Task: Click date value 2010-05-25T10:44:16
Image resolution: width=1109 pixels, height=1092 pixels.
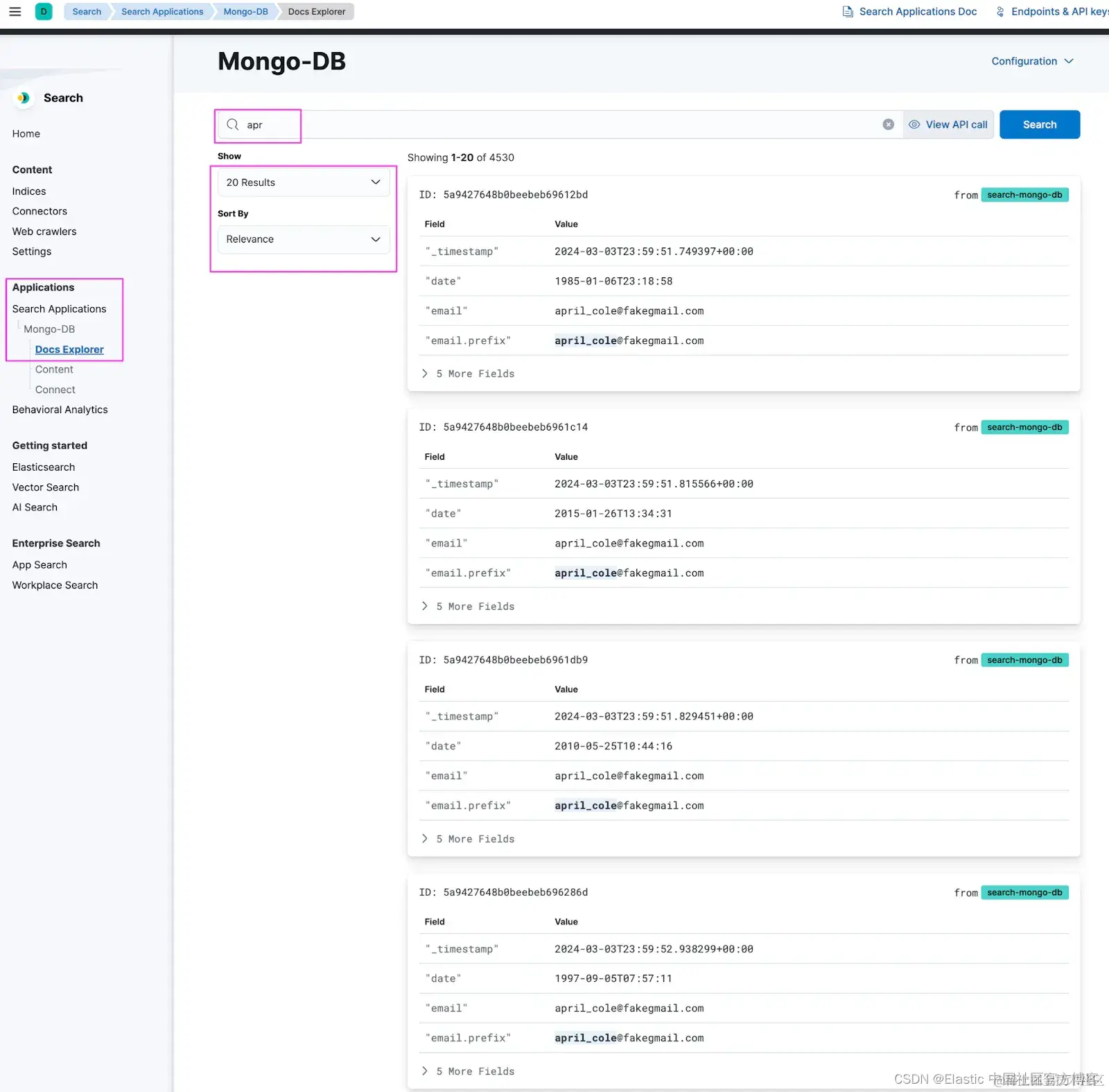Action: pos(613,747)
